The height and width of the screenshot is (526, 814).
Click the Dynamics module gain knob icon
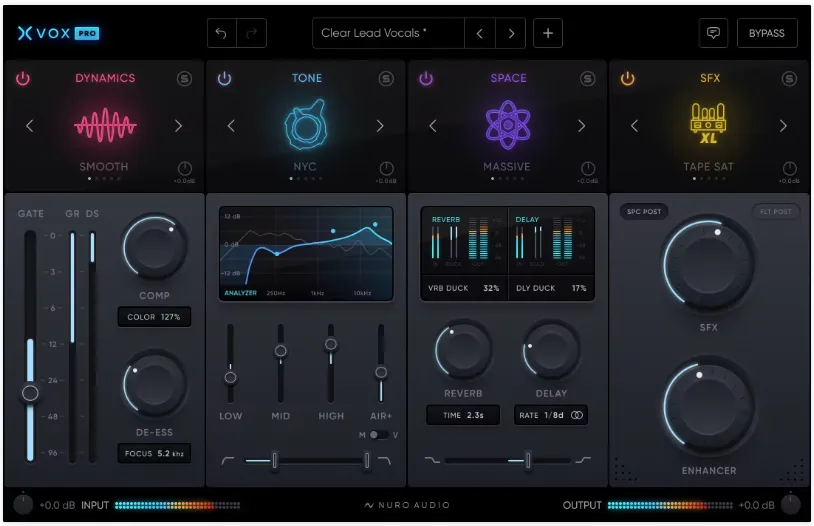click(x=185, y=168)
